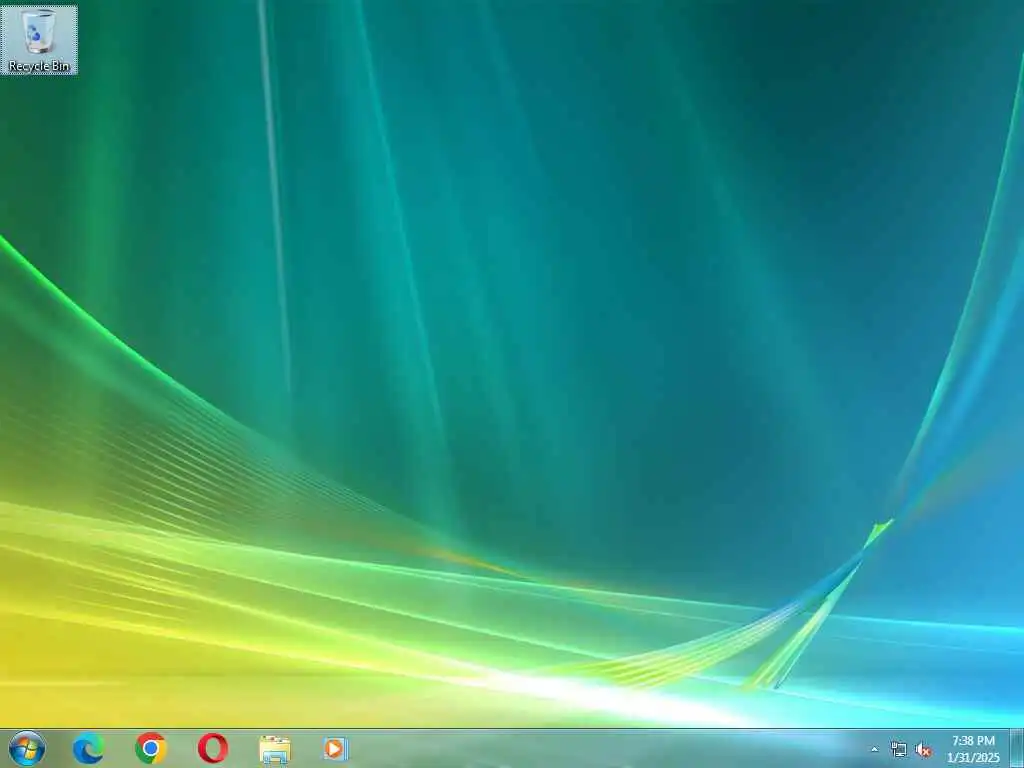This screenshot has height=768, width=1024.
Task: Open Windows Explorer from the taskbar
Action: [275, 749]
